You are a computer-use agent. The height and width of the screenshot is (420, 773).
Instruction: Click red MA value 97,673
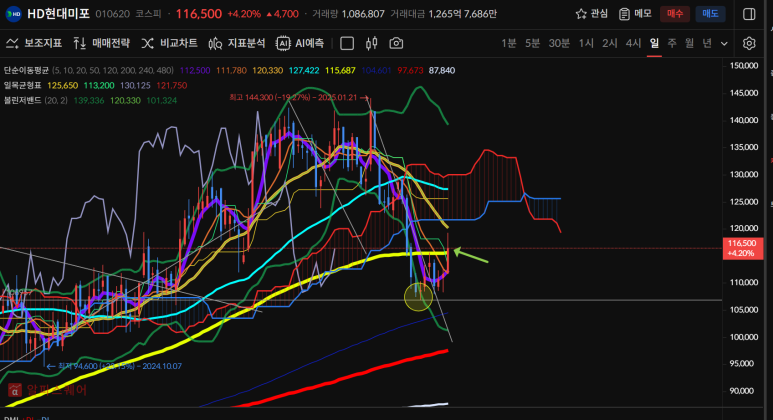click(x=410, y=70)
